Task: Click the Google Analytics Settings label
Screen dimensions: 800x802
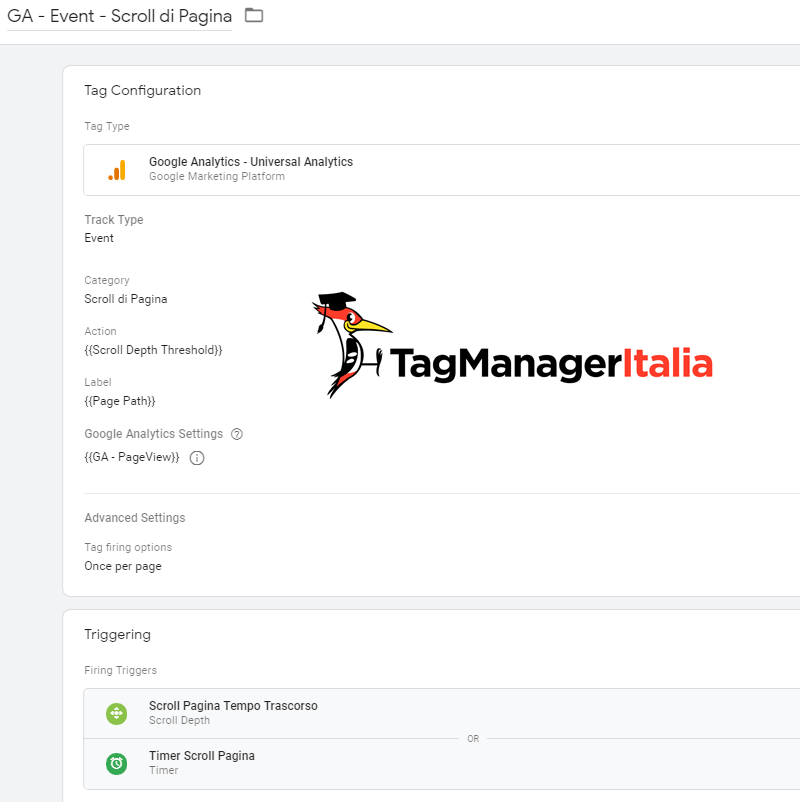Action: [x=153, y=434]
